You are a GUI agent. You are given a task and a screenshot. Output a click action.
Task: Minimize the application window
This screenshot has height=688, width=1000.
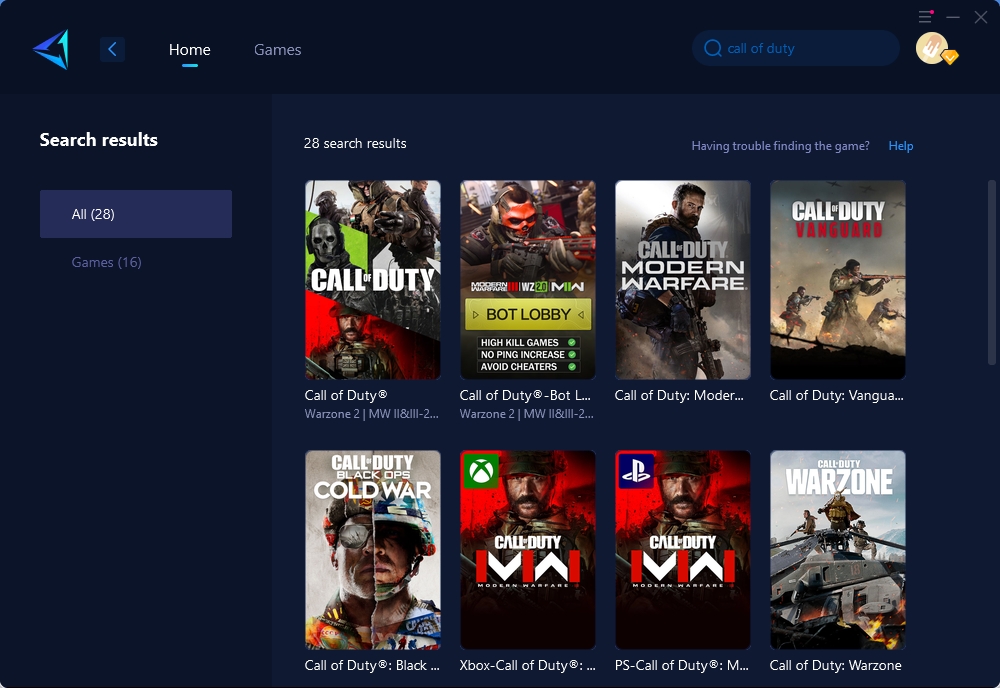[x=953, y=17]
